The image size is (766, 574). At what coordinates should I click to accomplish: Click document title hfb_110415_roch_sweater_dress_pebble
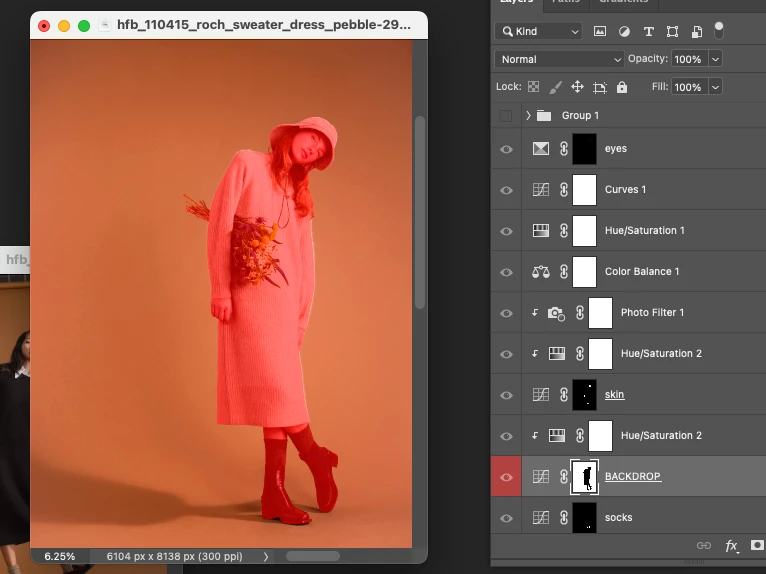click(264, 25)
